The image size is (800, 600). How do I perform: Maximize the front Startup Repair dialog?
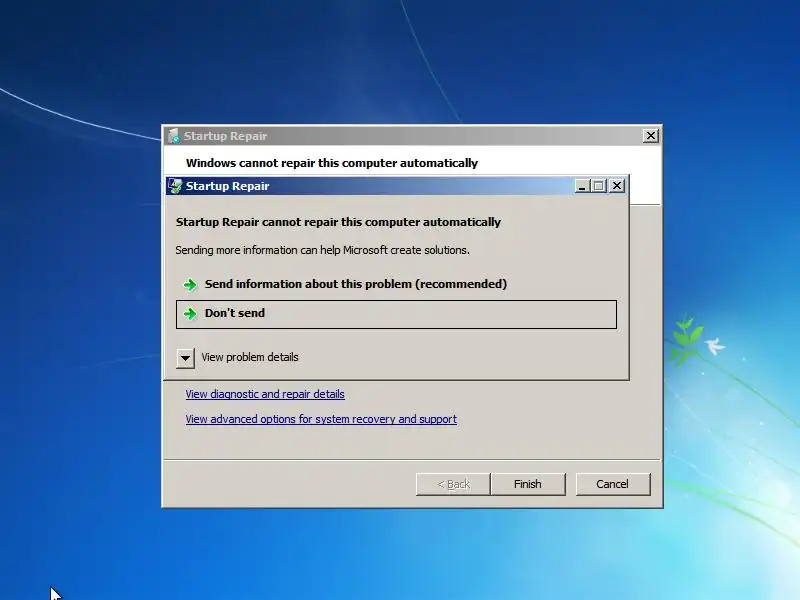(x=599, y=186)
